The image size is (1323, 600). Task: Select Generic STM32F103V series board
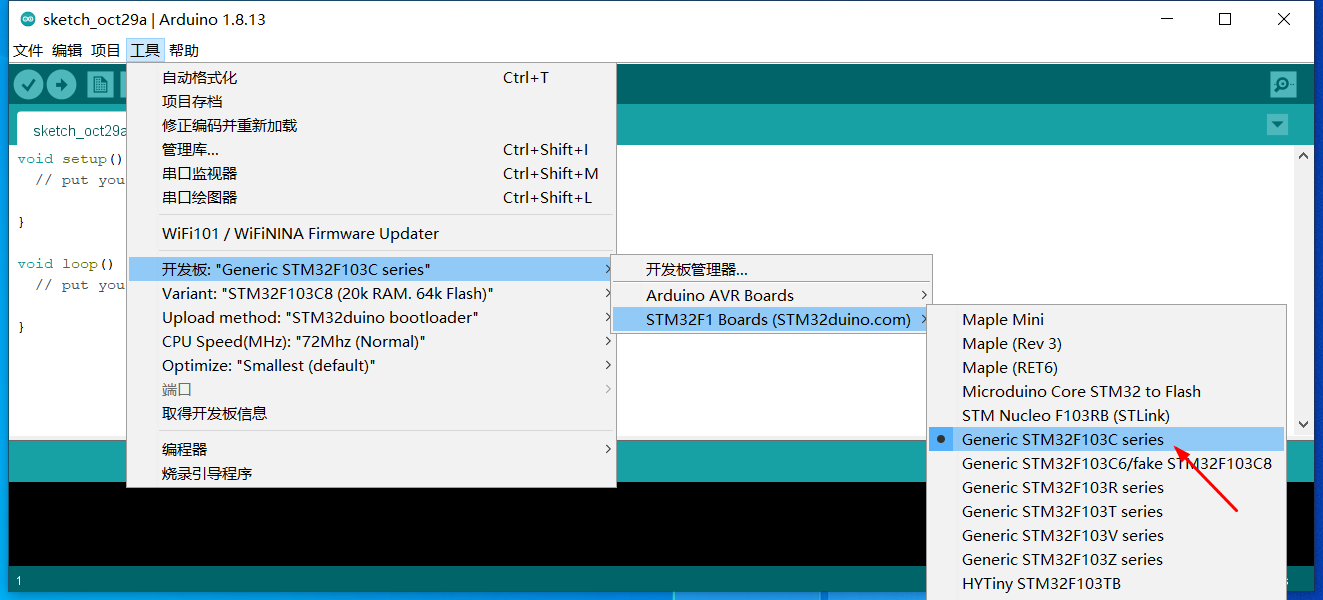point(1106,535)
